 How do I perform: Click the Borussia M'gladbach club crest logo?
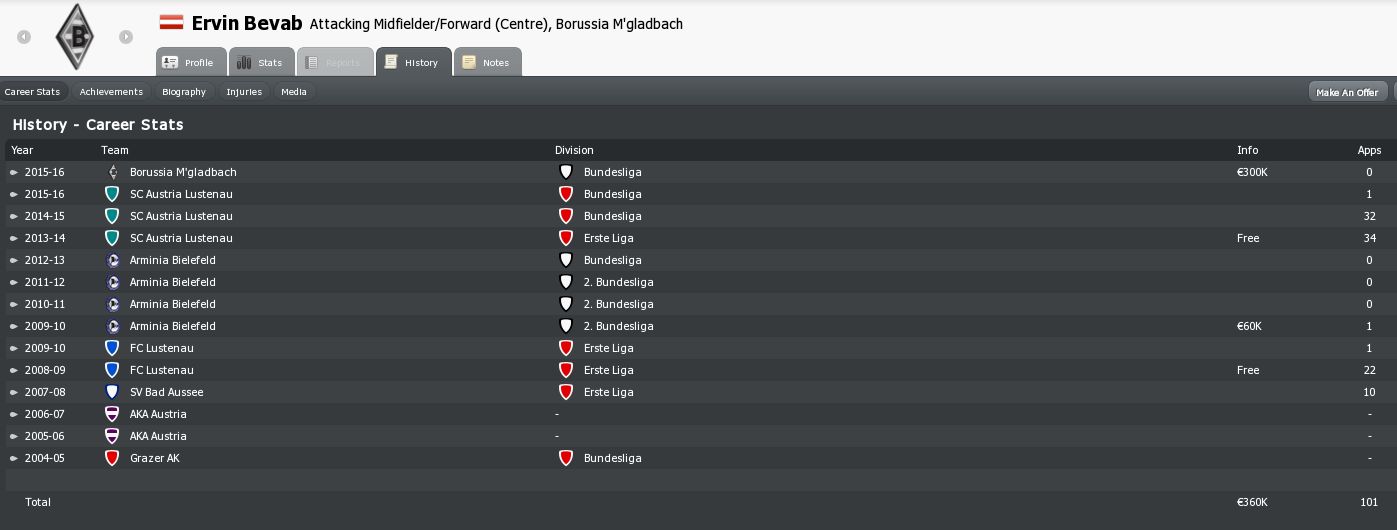pos(75,37)
